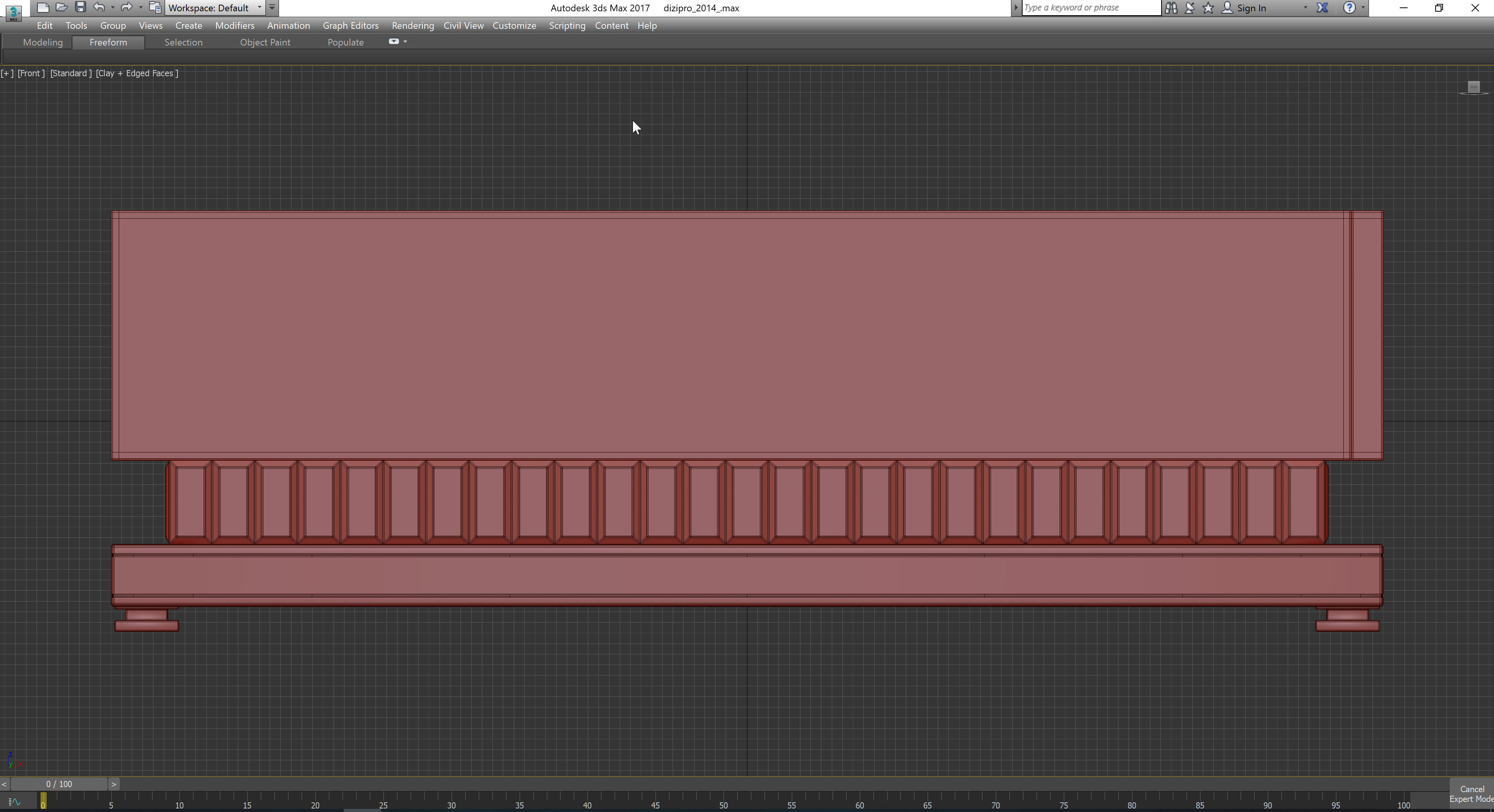Open Autodesk Exchange Apps X icon

tap(1322, 7)
